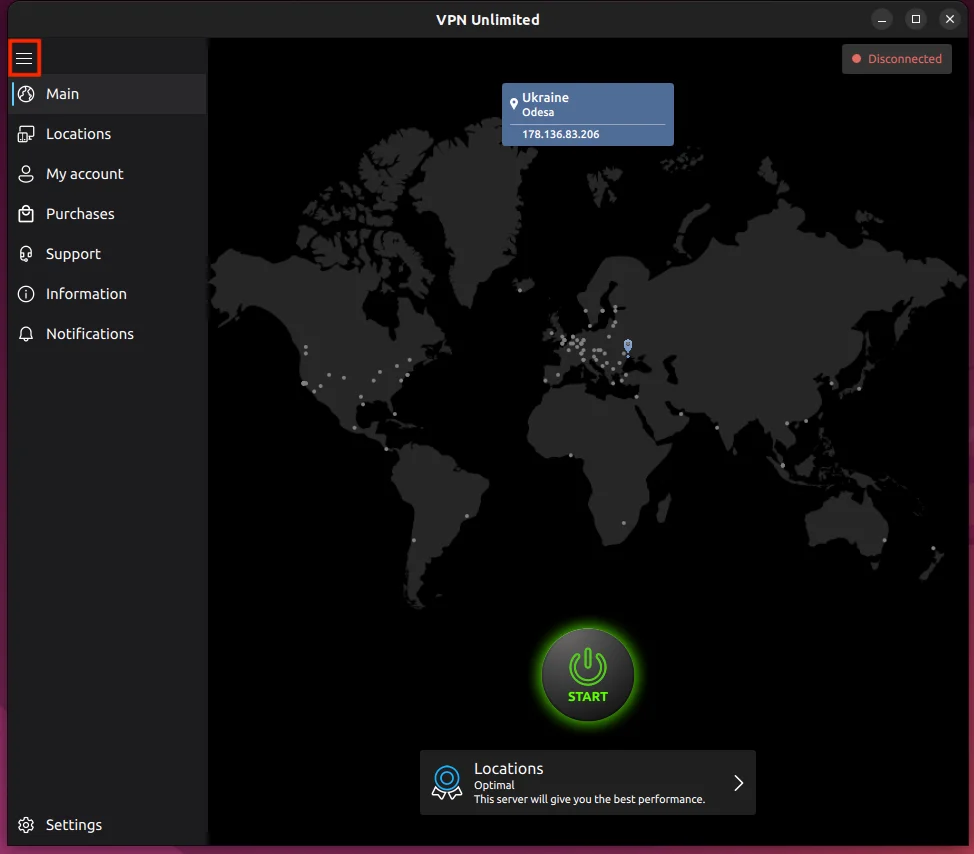Screen dimensions: 974x854
Task: Click the My account person icon
Action: (x=27, y=174)
